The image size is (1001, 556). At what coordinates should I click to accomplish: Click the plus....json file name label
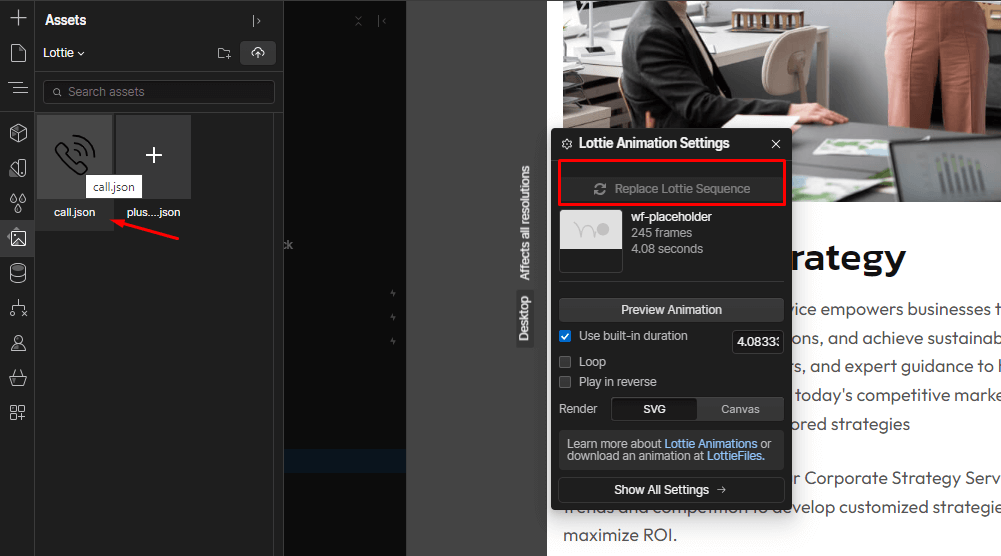click(153, 213)
